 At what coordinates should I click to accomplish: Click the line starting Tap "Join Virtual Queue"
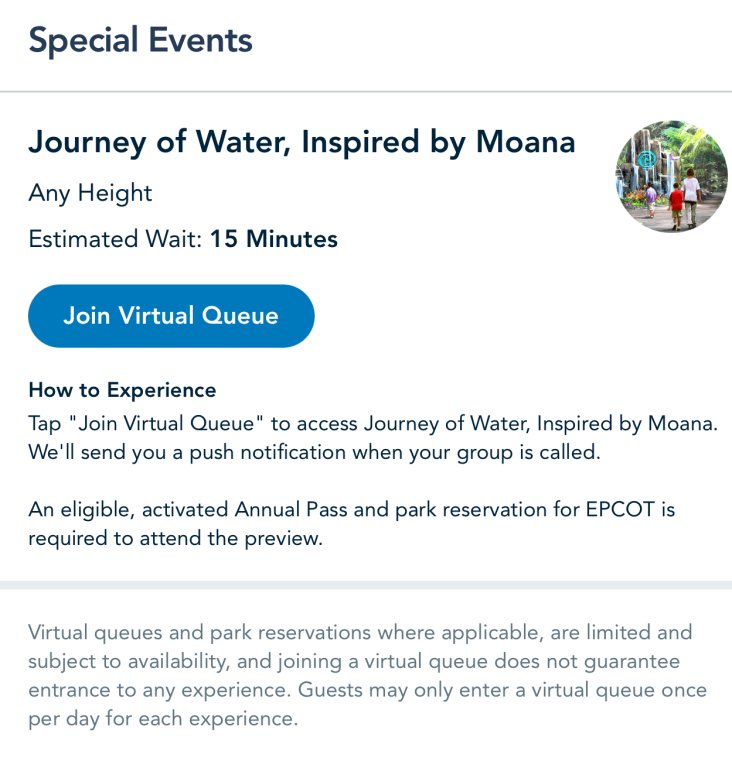click(x=372, y=422)
